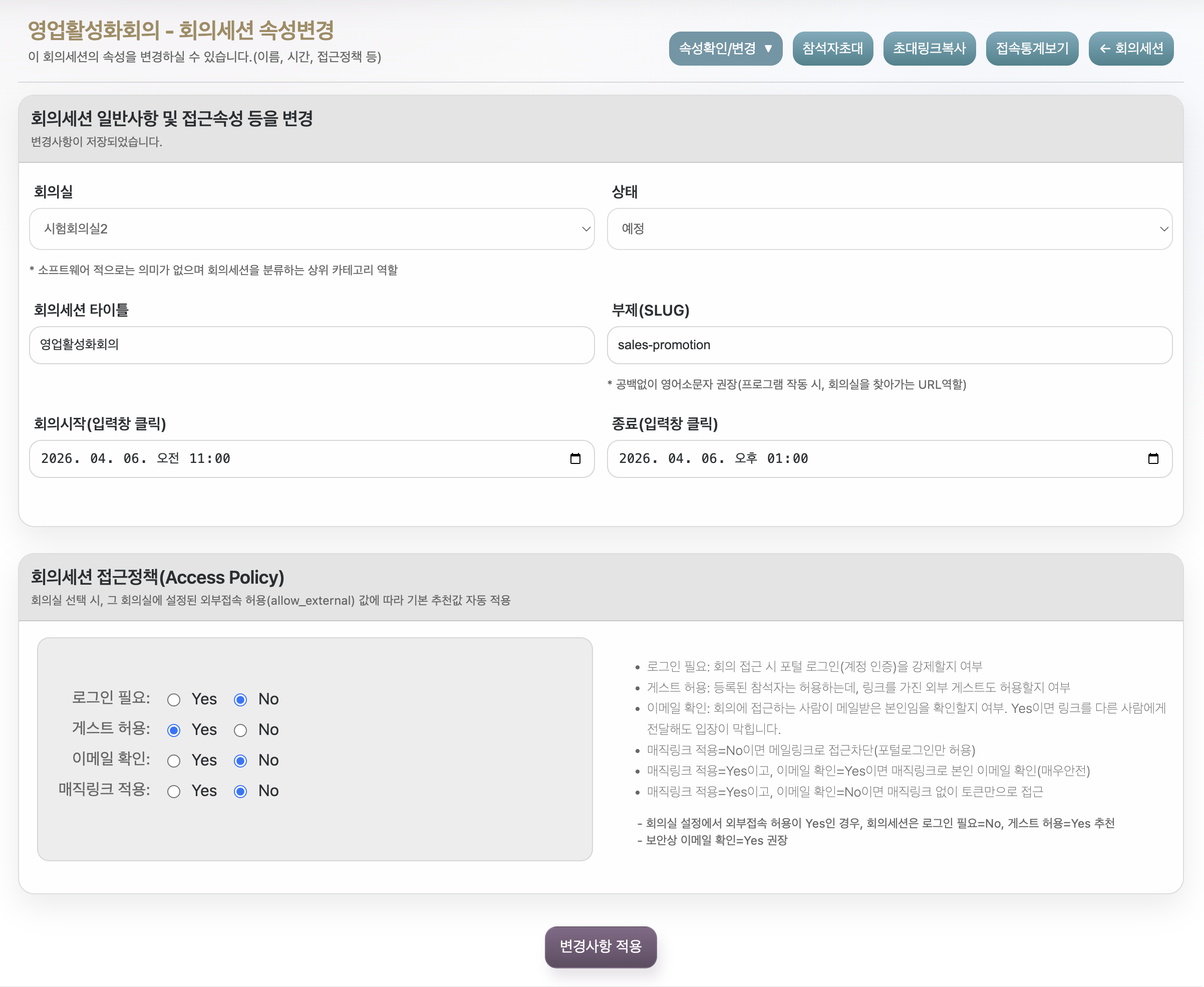Image resolution: width=1204 pixels, height=987 pixels.
Task: Expand the 상태 status dropdown
Action: click(889, 229)
